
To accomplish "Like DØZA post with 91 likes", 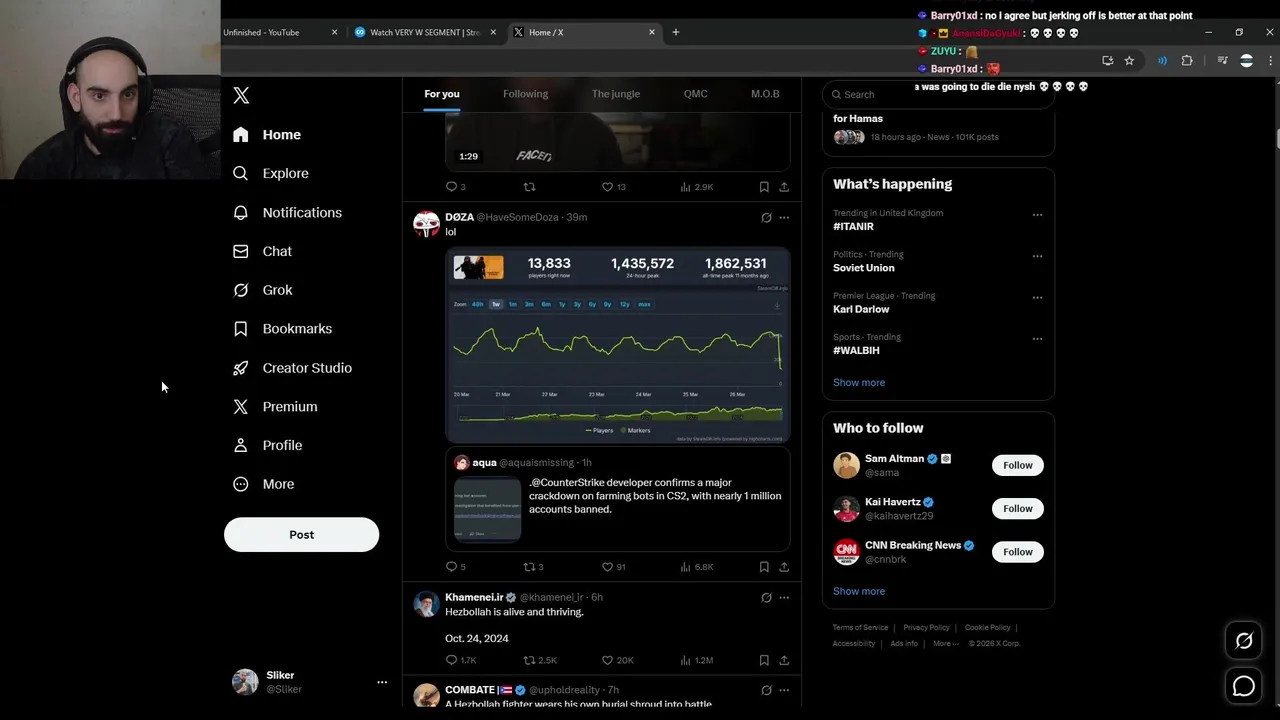I will [x=613, y=567].
